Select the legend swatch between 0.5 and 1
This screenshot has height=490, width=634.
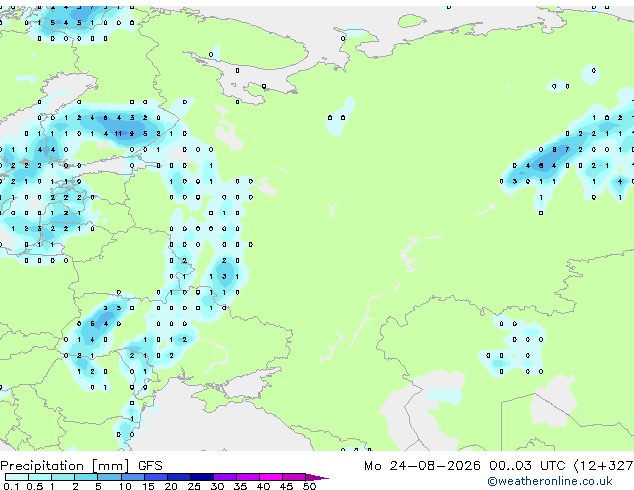[40, 477]
